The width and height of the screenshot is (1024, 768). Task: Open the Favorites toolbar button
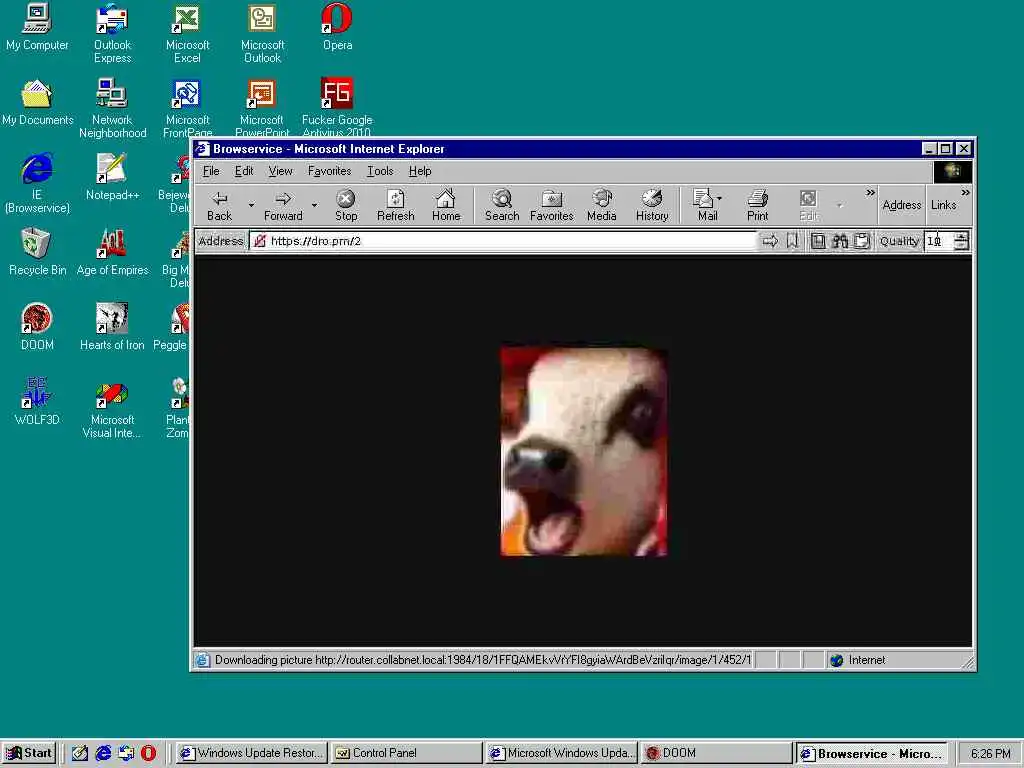click(x=551, y=205)
